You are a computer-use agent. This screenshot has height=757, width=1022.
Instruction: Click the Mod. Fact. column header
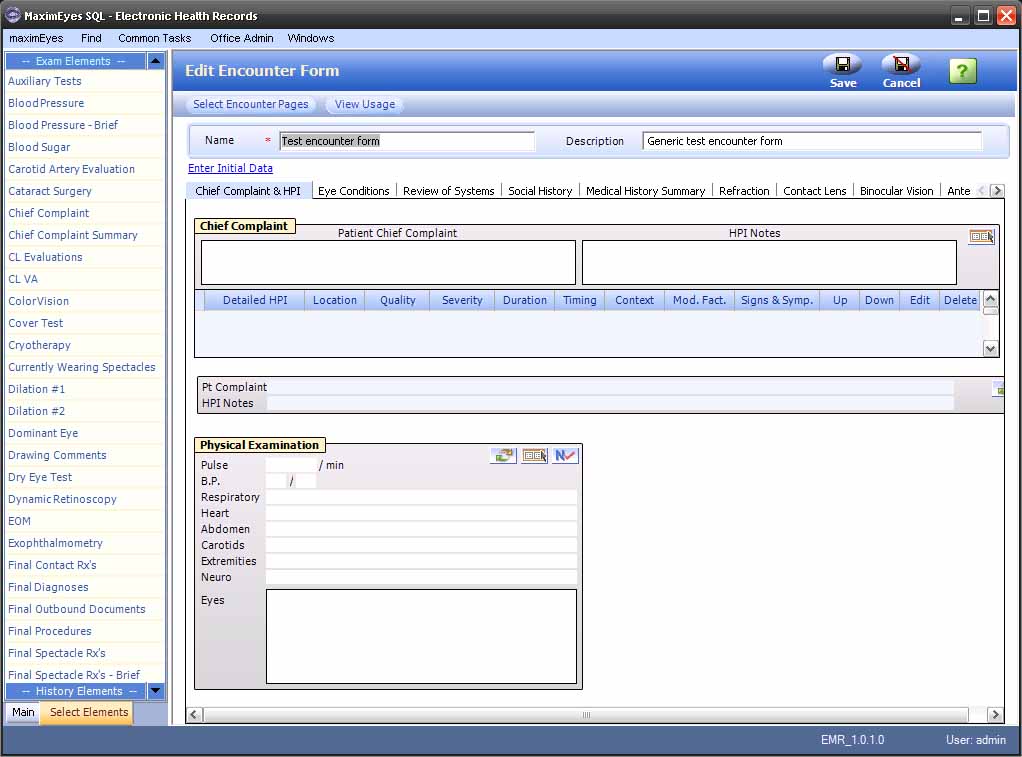point(699,300)
